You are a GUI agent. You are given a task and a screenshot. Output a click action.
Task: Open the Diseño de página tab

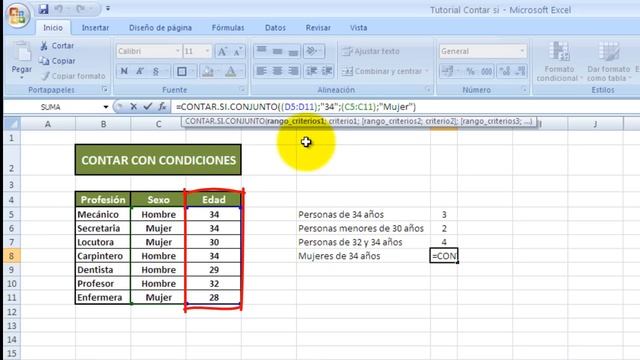[160, 28]
